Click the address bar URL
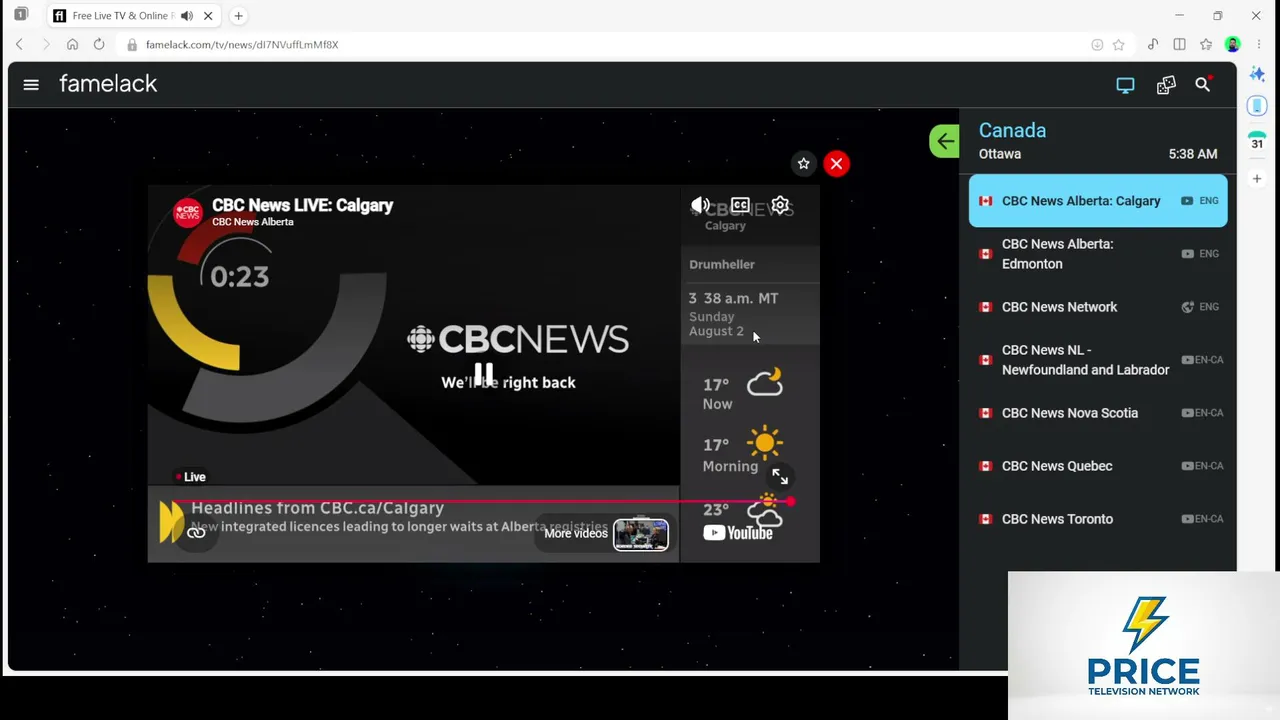Viewport: 1280px width, 720px height. (x=242, y=45)
